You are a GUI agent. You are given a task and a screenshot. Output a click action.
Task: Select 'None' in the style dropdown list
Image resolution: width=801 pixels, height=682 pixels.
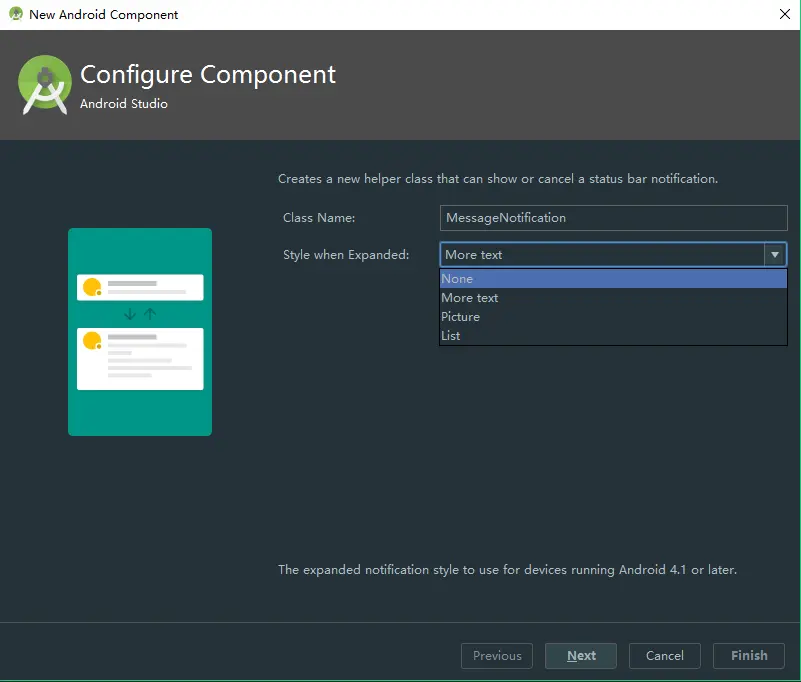613,279
